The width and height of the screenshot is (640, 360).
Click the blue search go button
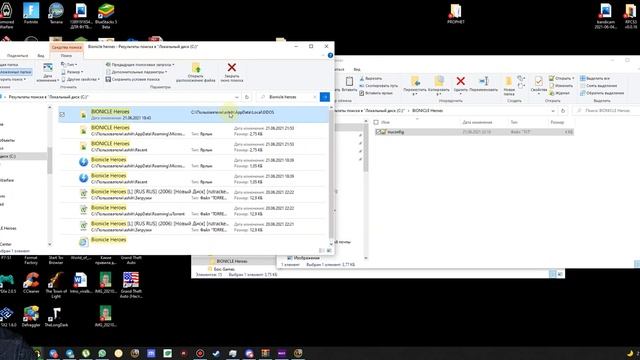(325, 97)
